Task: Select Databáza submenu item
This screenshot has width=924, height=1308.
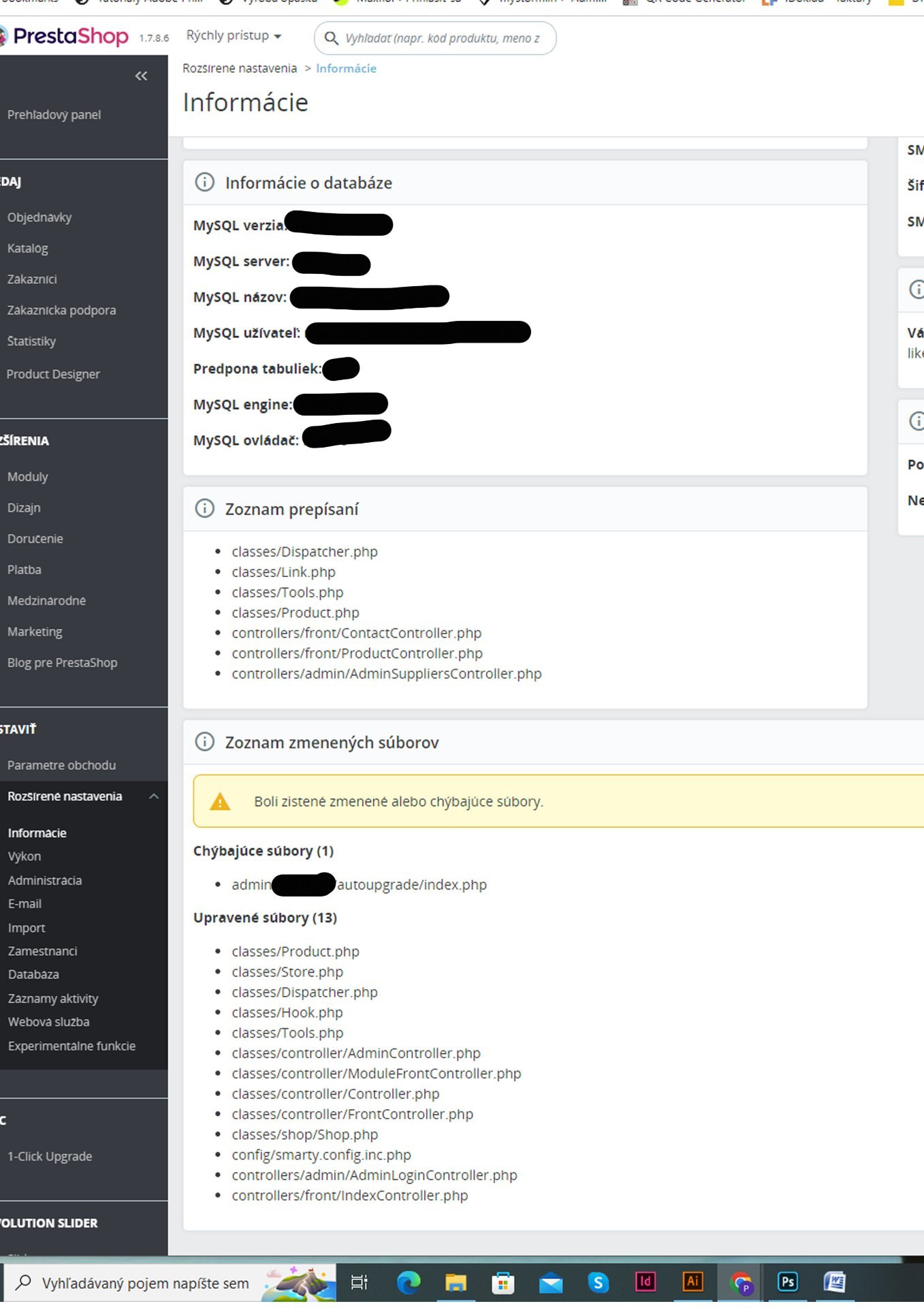Action: pyautogui.click(x=33, y=974)
